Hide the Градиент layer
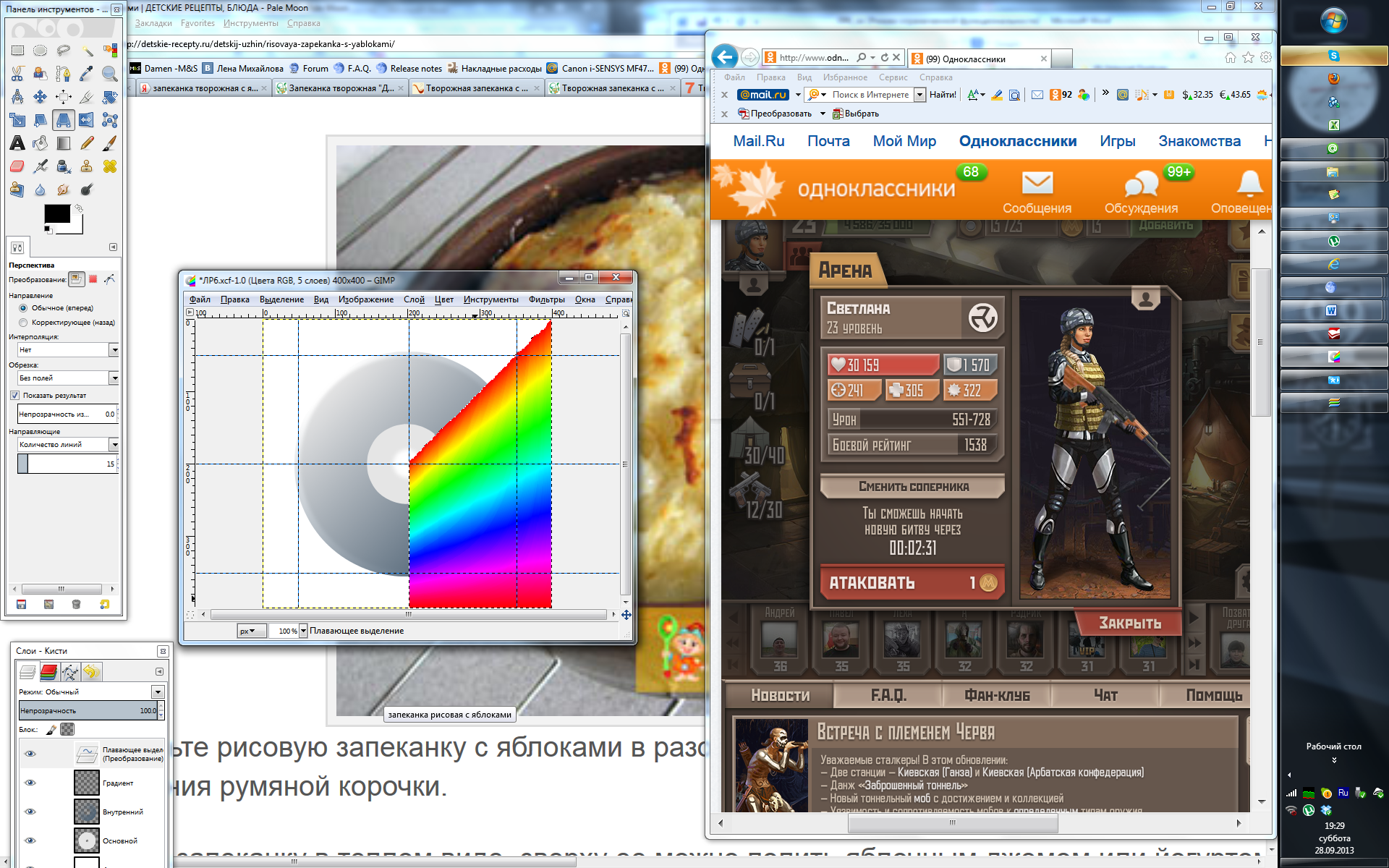 [x=30, y=783]
